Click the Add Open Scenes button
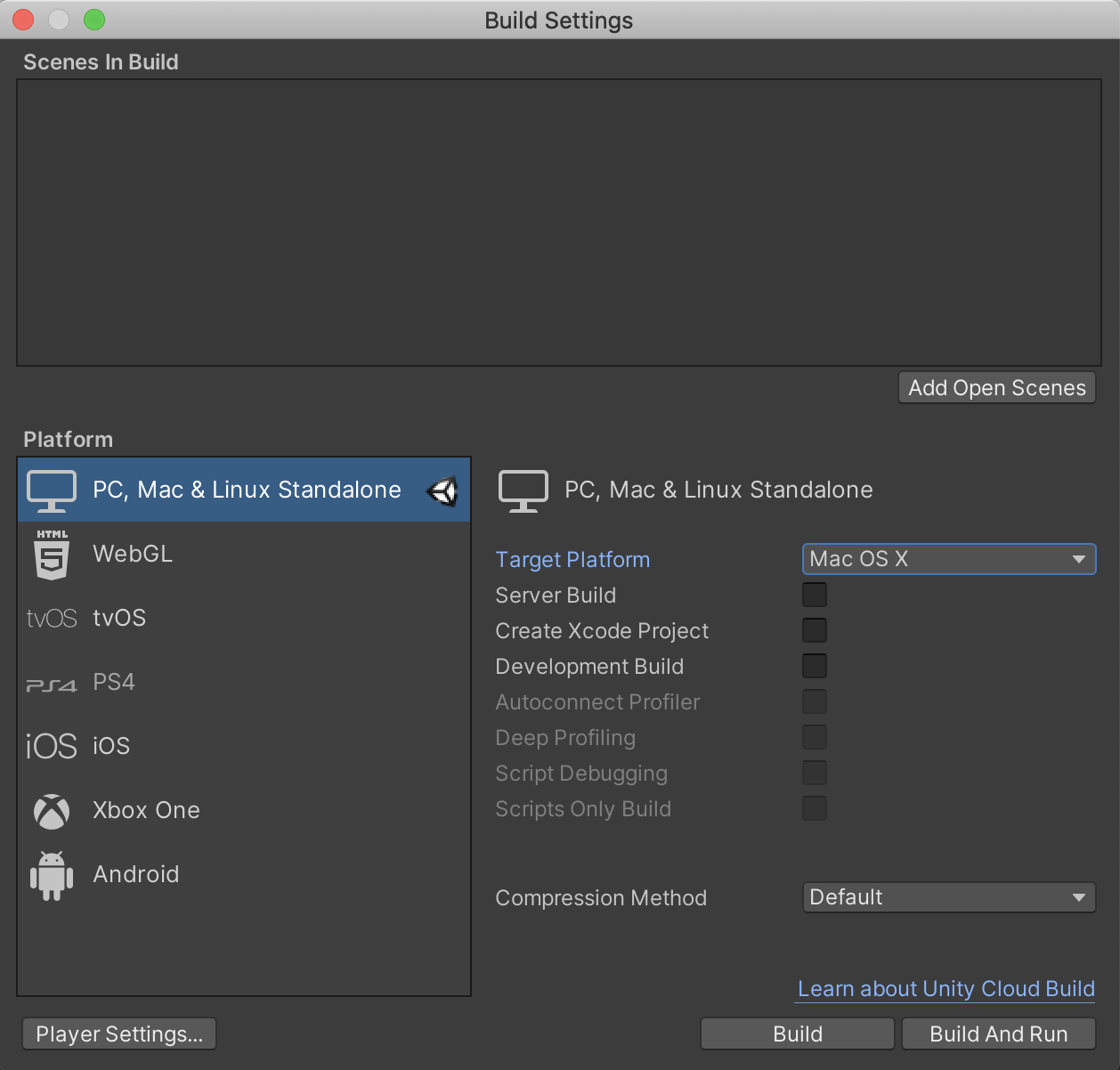Image resolution: width=1120 pixels, height=1070 pixels. coord(996,387)
